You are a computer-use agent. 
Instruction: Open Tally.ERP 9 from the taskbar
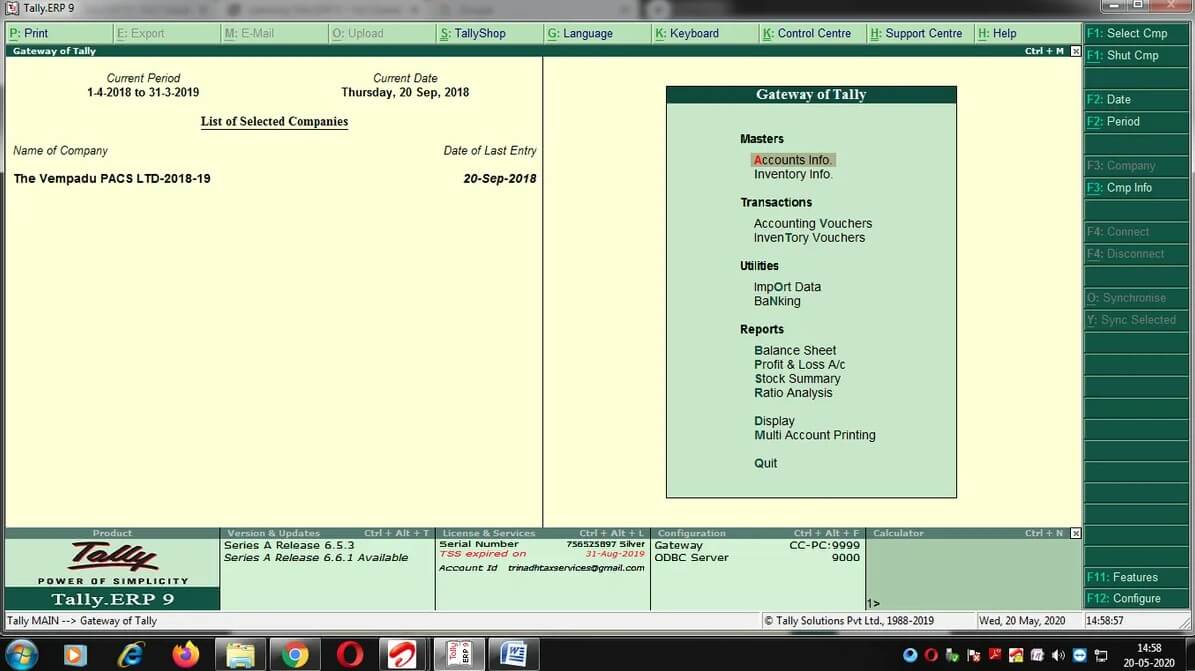[458, 655]
